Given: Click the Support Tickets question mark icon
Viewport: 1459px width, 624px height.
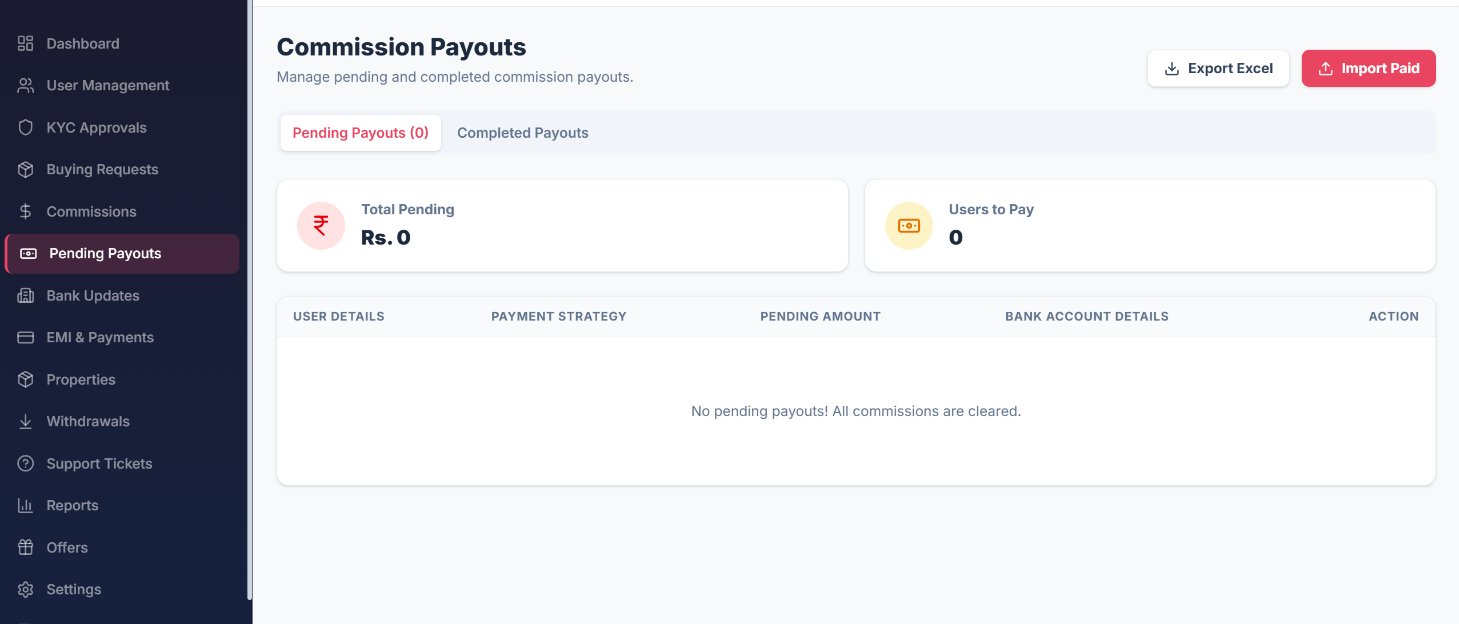Looking at the screenshot, I should pos(26,464).
